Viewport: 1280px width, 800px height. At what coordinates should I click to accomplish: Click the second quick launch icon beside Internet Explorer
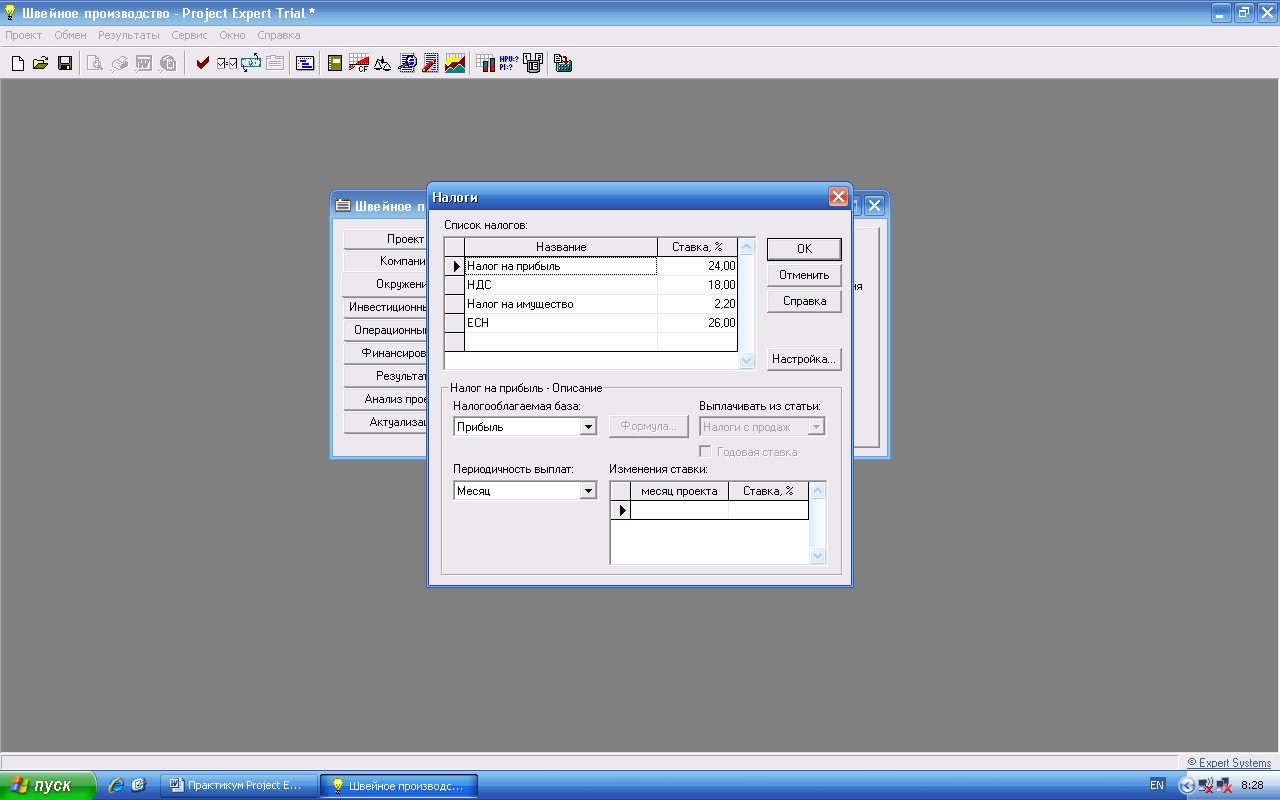click(x=138, y=785)
